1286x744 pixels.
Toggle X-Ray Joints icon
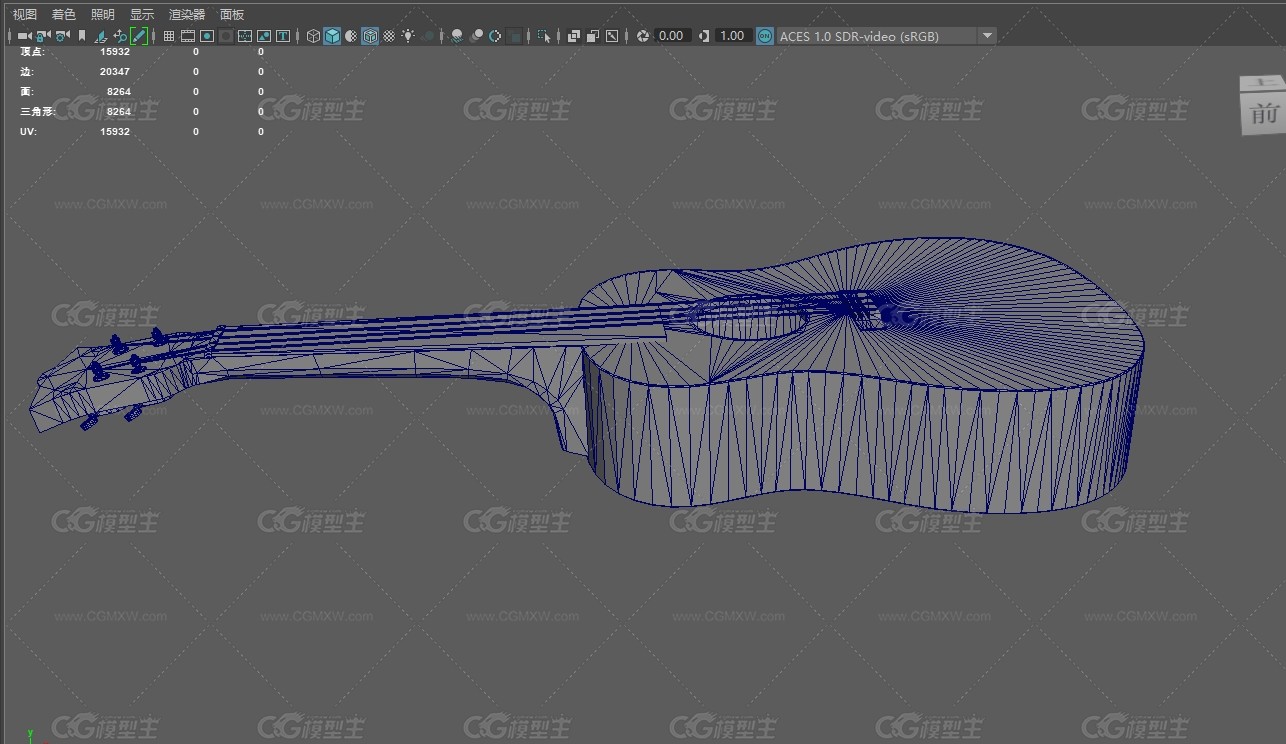click(x=612, y=35)
